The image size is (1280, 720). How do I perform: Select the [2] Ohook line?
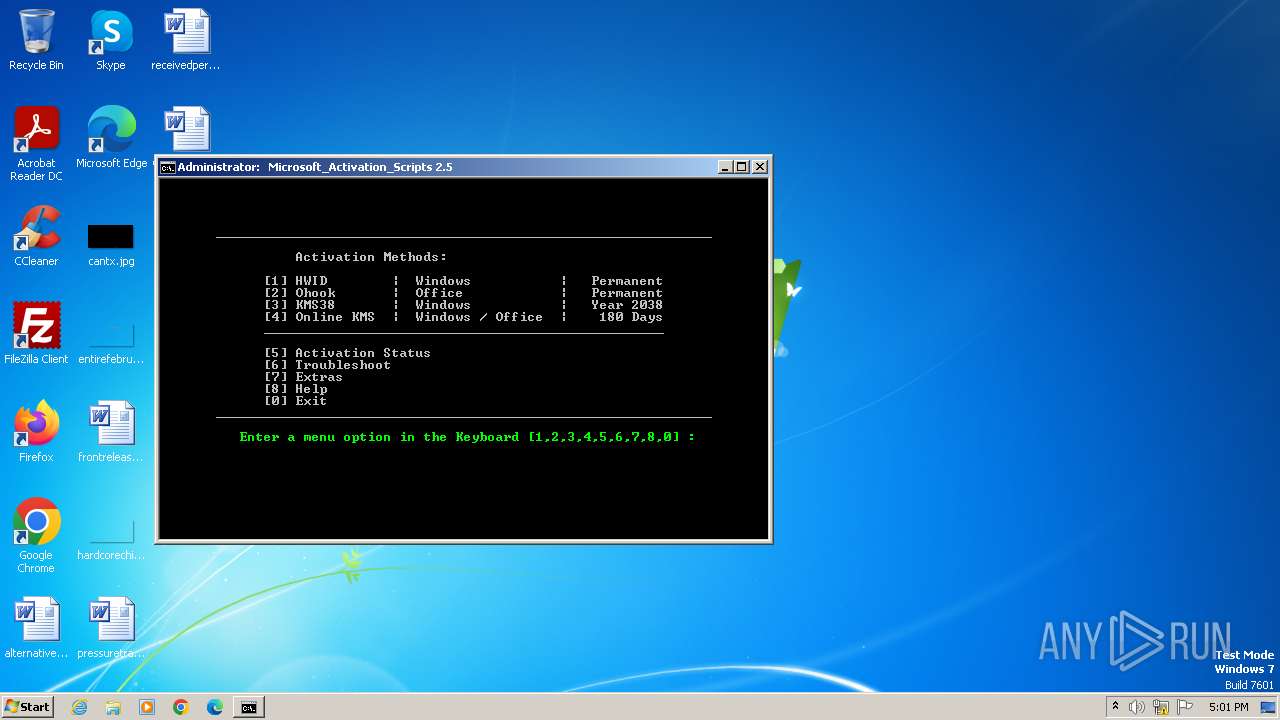point(464,293)
